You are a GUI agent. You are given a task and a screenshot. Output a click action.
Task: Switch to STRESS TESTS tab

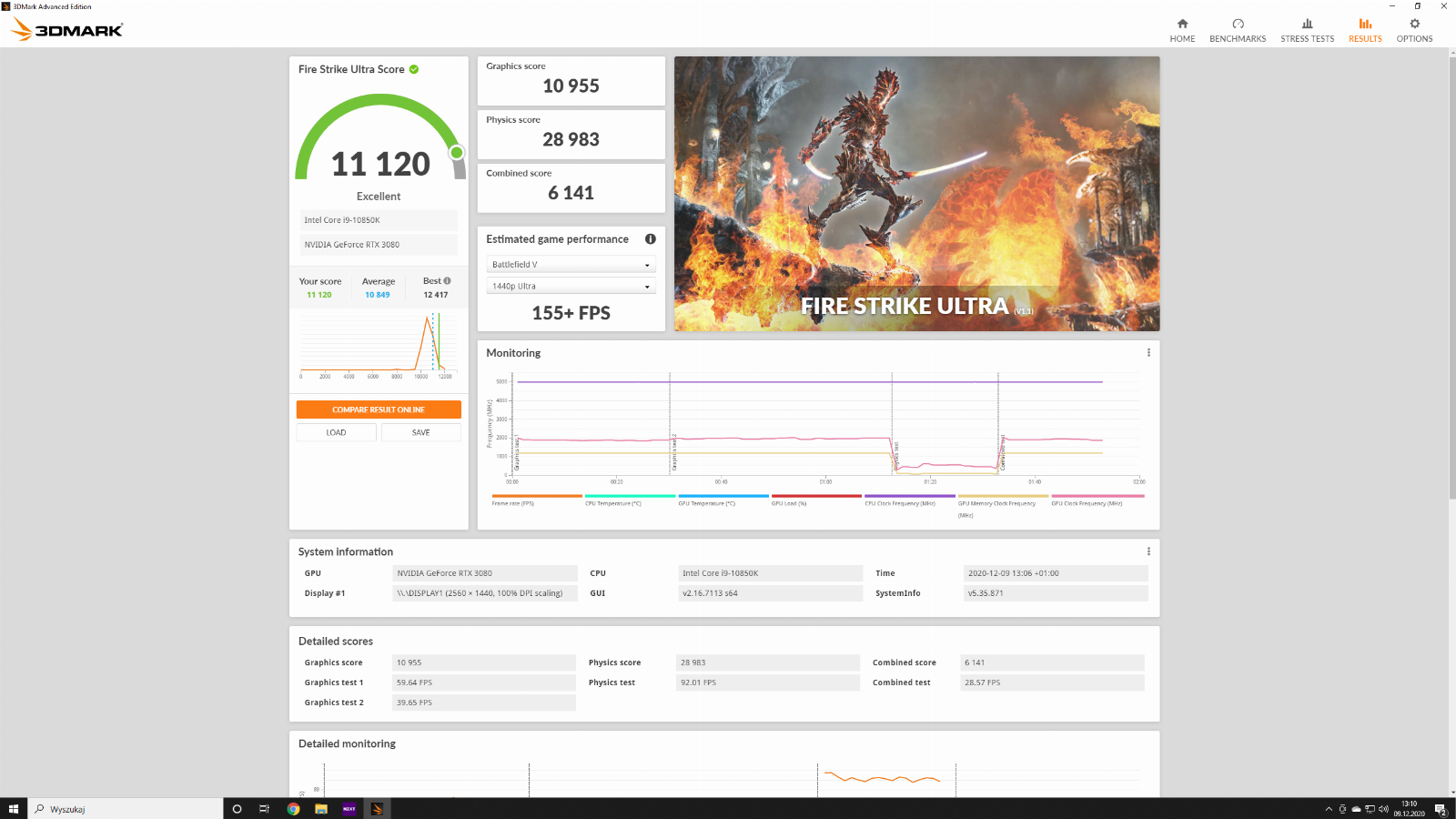pyautogui.click(x=1307, y=30)
